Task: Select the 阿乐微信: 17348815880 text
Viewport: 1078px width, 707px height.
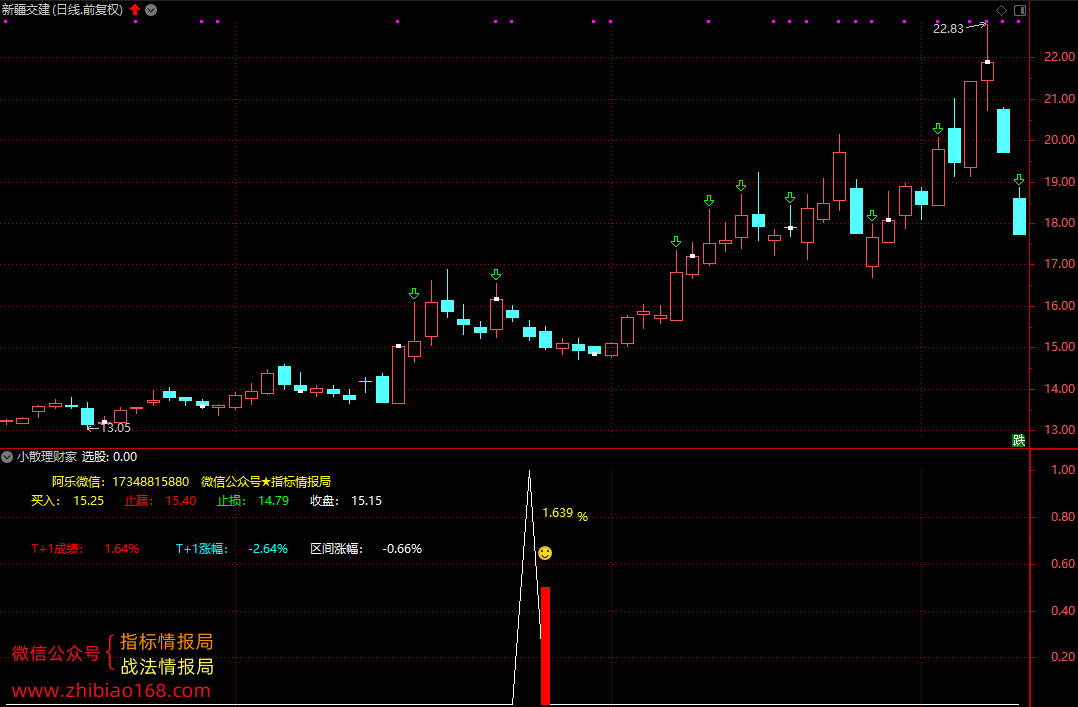Action: (x=120, y=481)
